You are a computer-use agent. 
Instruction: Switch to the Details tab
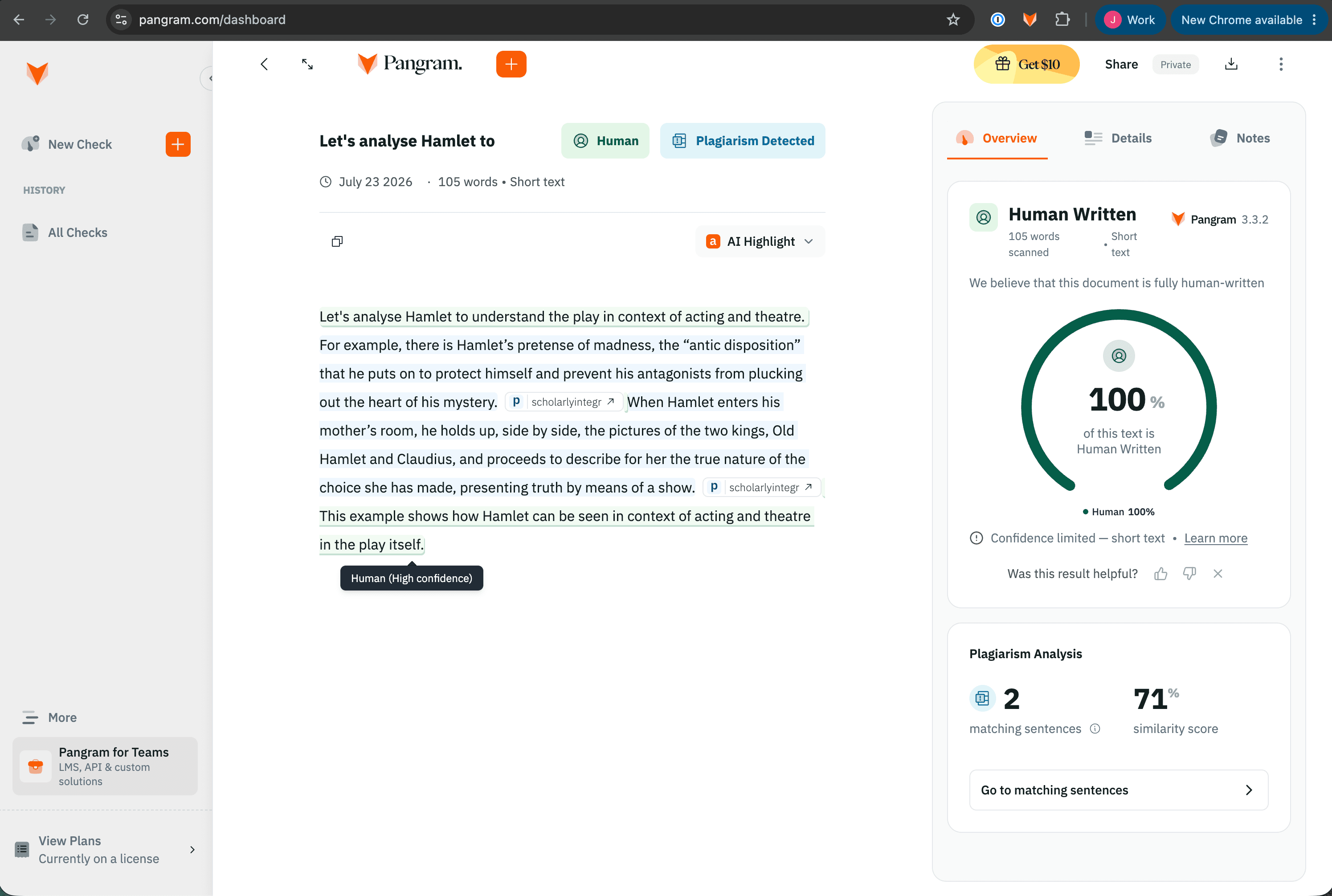pos(1118,138)
